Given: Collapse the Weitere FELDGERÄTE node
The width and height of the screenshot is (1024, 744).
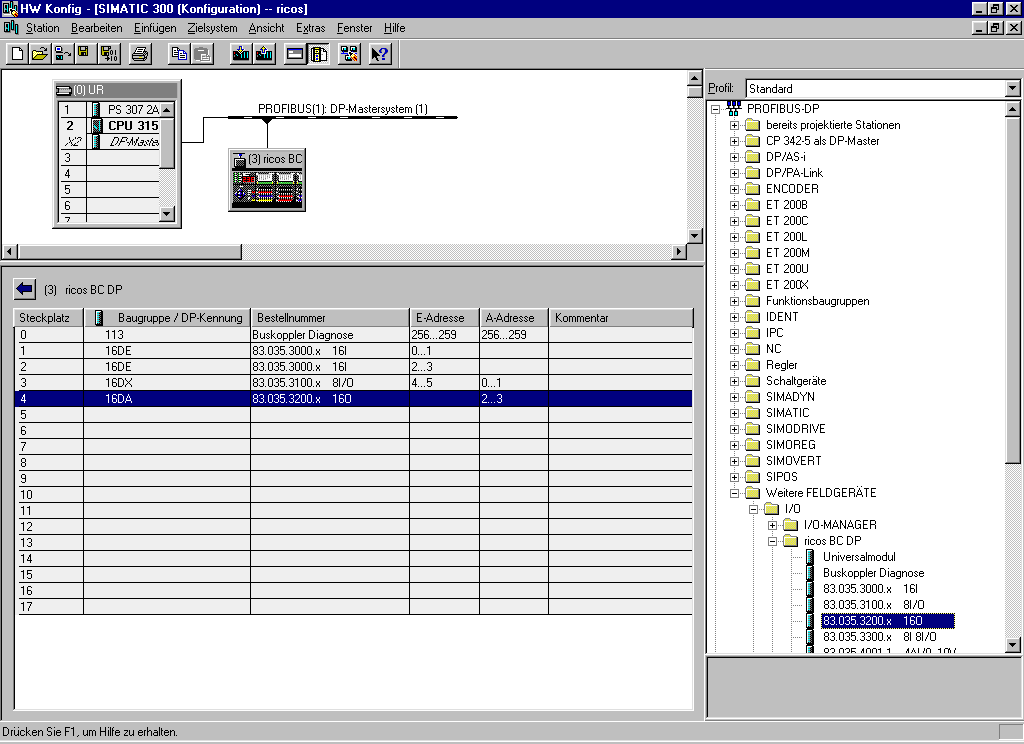Looking at the screenshot, I should point(734,493).
